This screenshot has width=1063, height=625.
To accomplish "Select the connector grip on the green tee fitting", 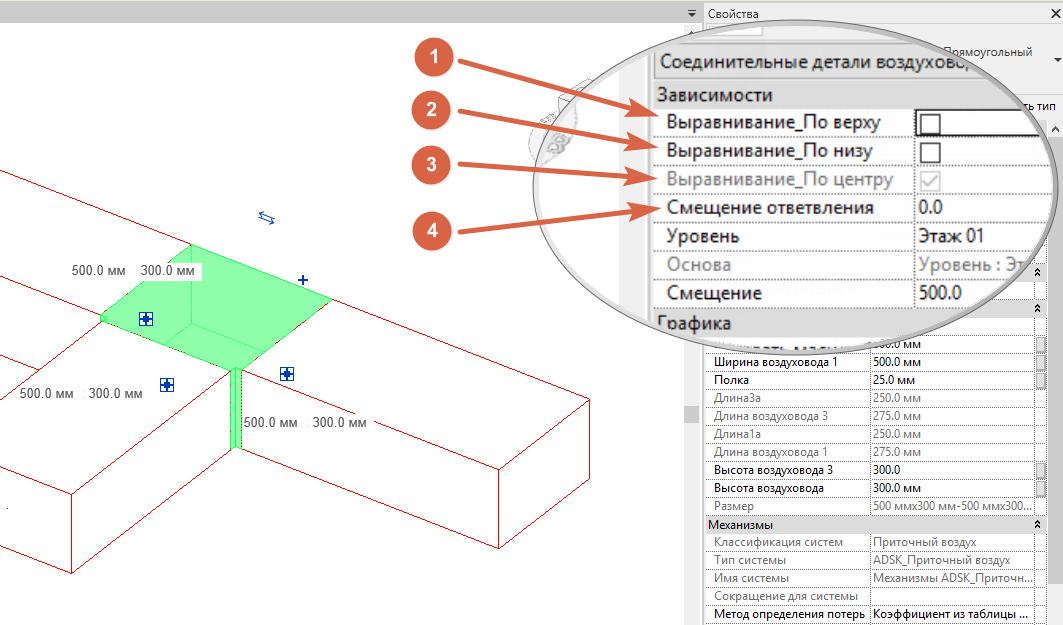I will 146,319.
